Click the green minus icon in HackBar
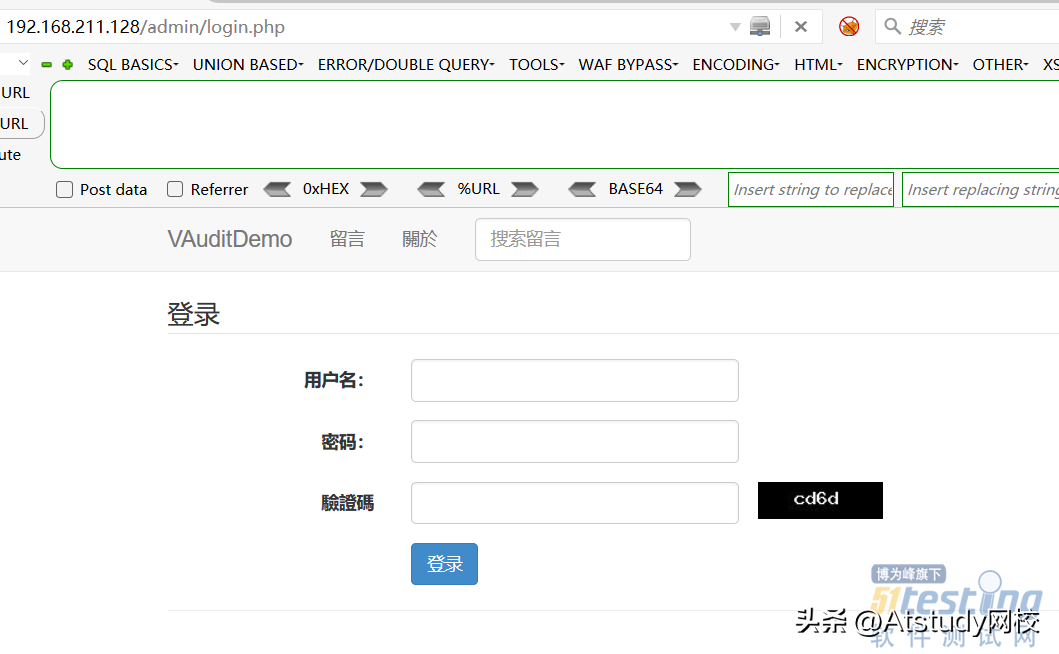The width and height of the screenshot is (1059, 654). click(x=46, y=65)
